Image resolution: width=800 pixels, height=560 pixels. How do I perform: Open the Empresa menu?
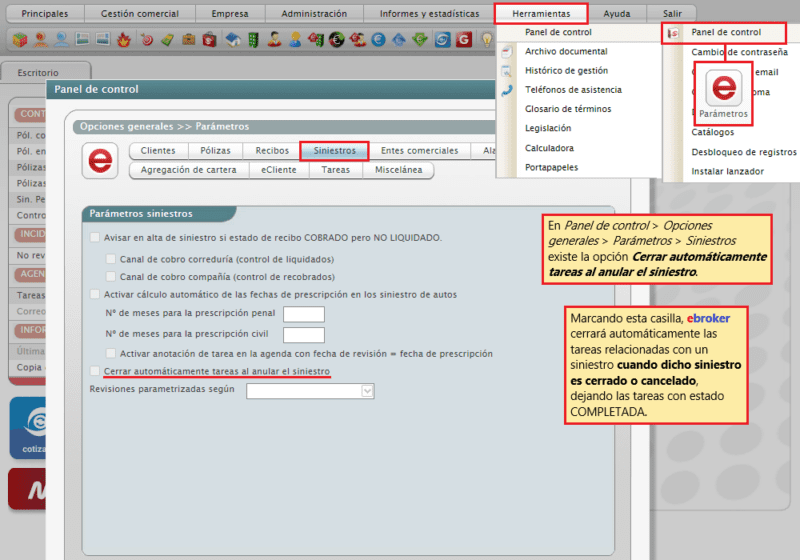230,14
